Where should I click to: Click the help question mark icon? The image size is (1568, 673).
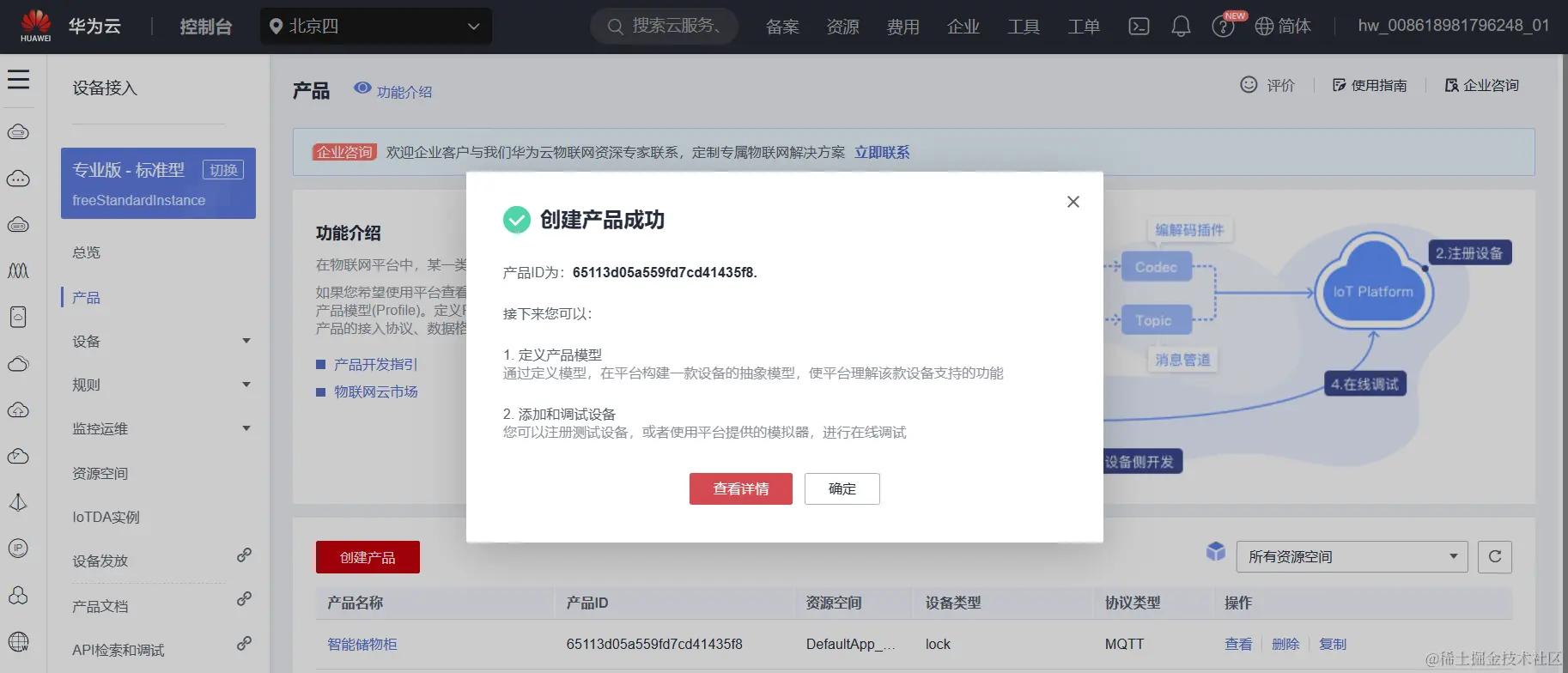point(1223,27)
